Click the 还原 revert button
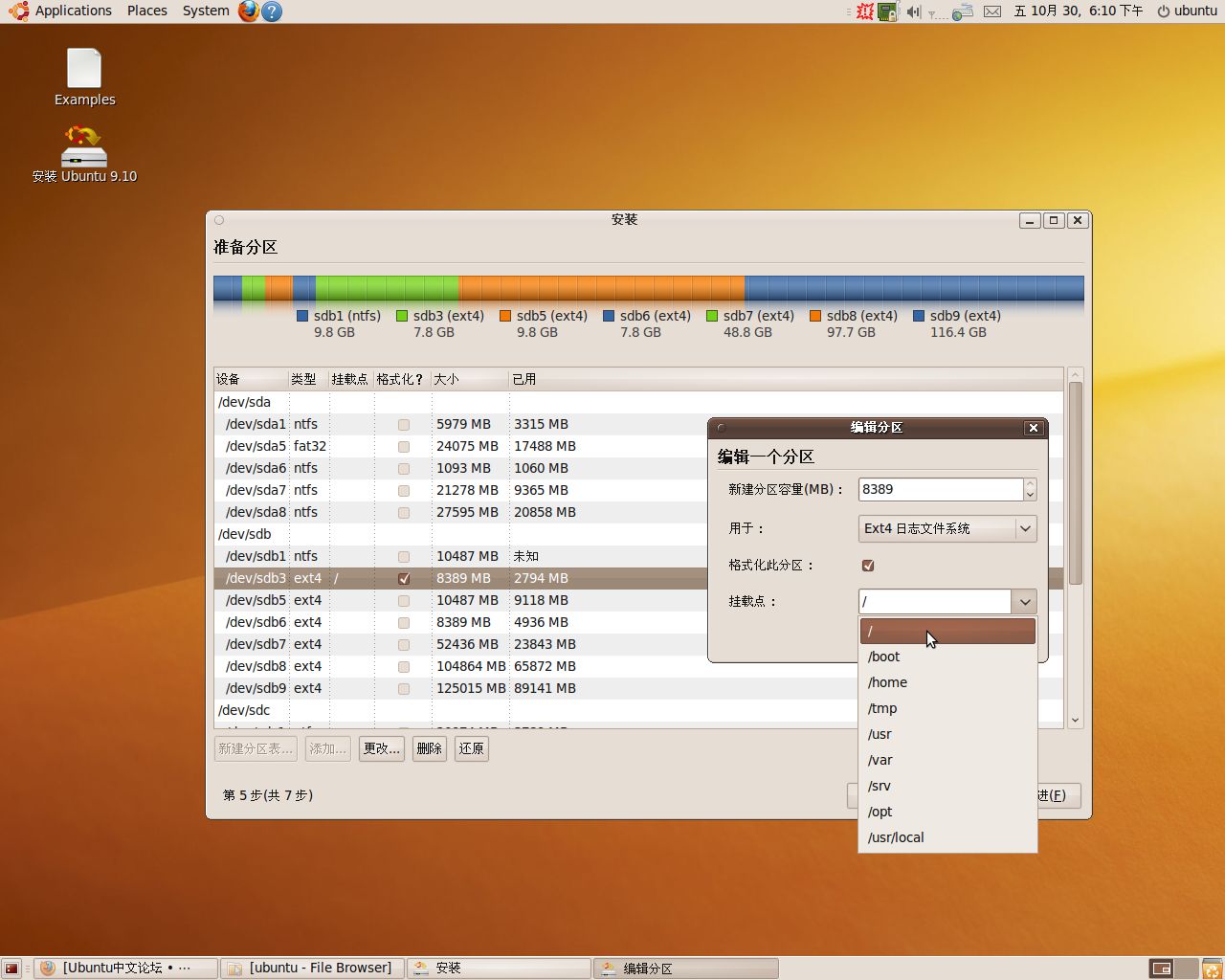The image size is (1225, 980). (472, 748)
